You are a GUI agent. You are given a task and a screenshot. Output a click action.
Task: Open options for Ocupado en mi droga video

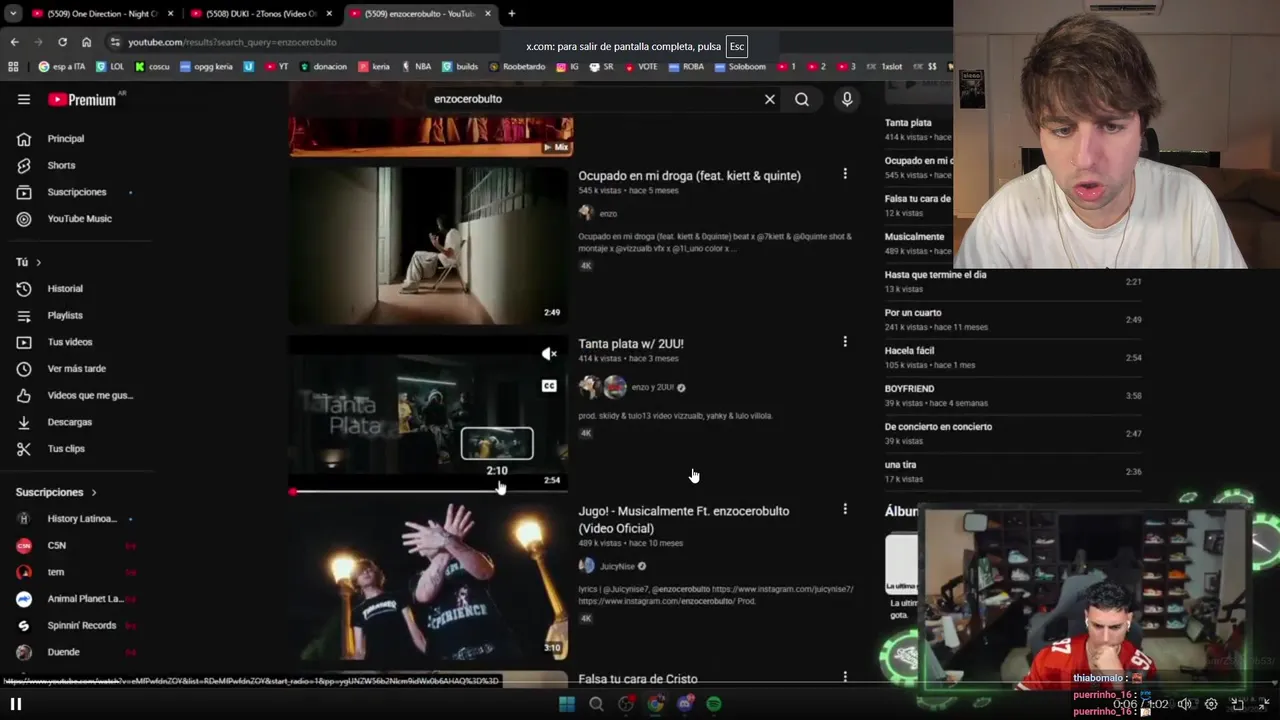[x=845, y=174]
